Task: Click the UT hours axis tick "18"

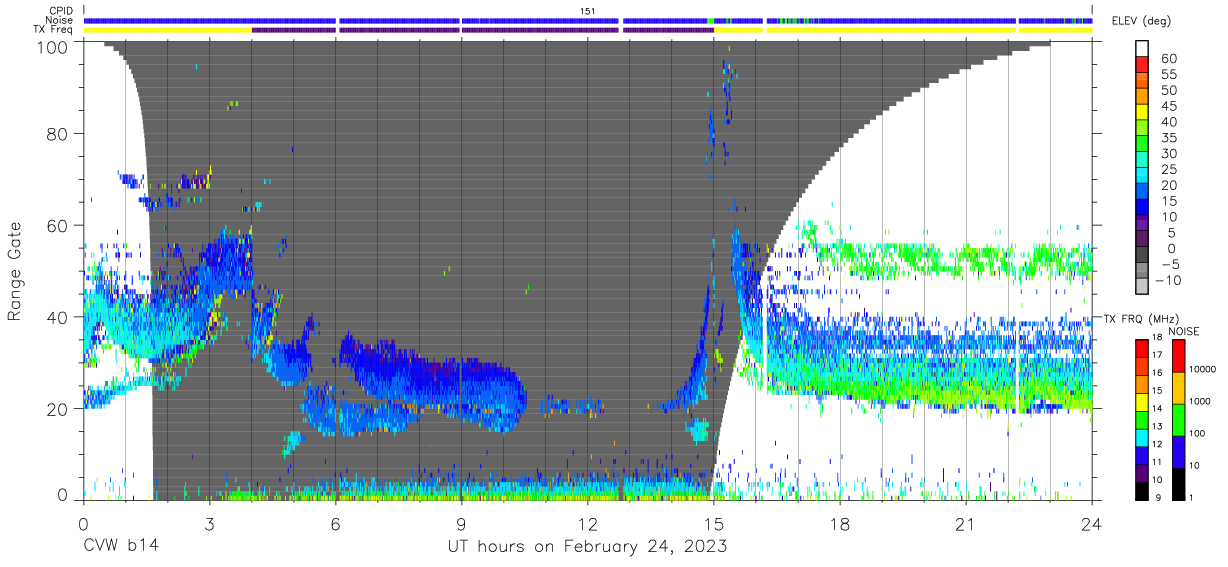Action: [x=840, y=523]
